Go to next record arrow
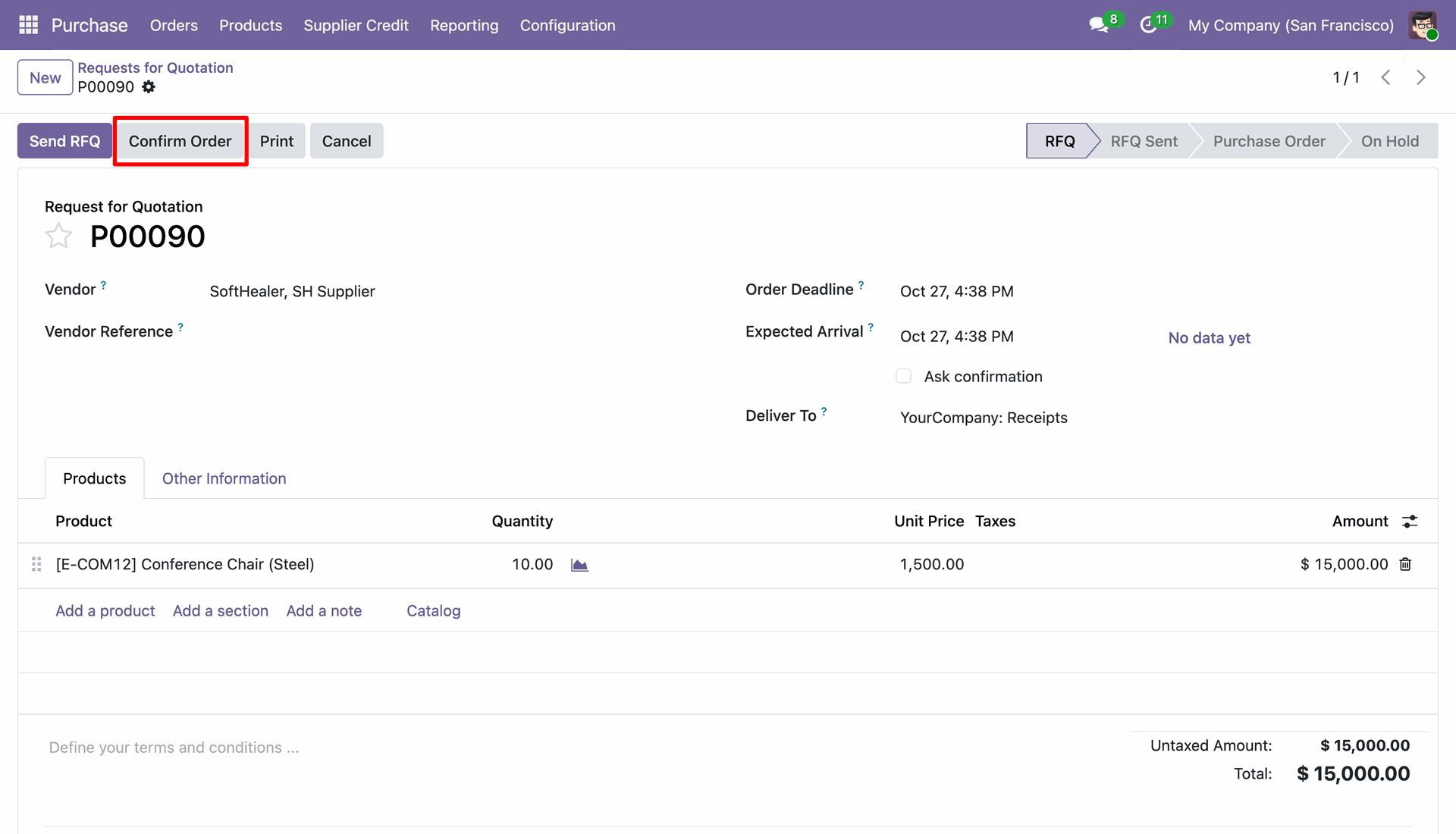 point(1421,77)
